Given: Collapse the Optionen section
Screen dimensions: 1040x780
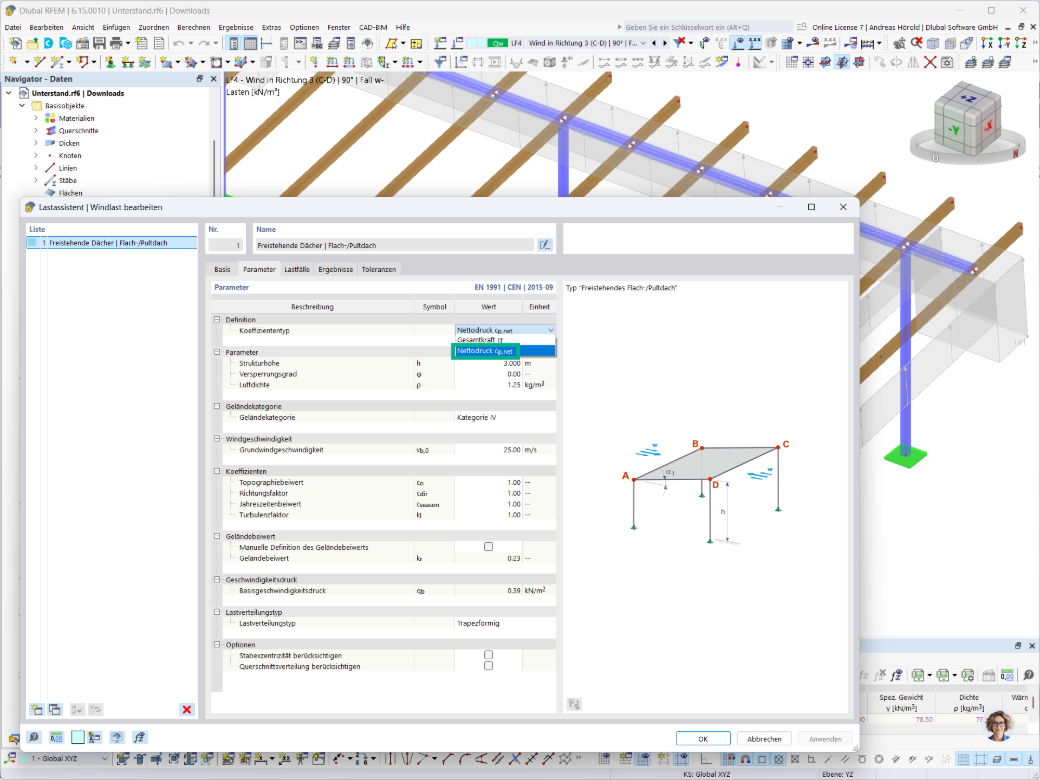Looking at the screenshot, I should coord(217,644).
